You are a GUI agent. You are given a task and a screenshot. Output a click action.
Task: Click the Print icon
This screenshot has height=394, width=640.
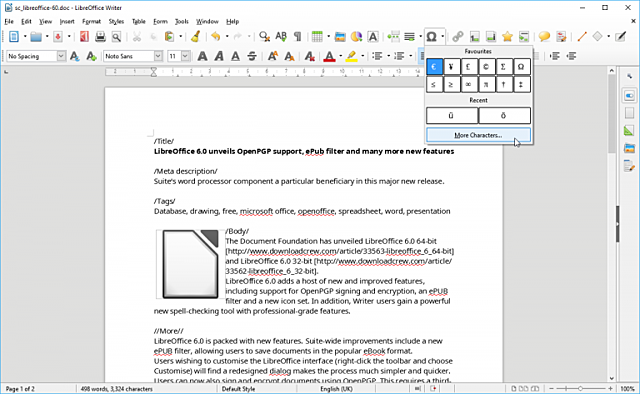pos(100,37)
